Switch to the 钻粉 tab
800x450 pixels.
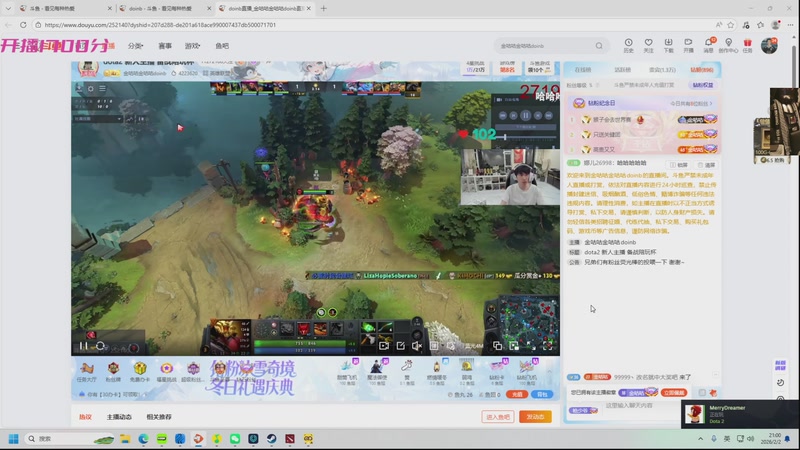[x=702, y=70]
